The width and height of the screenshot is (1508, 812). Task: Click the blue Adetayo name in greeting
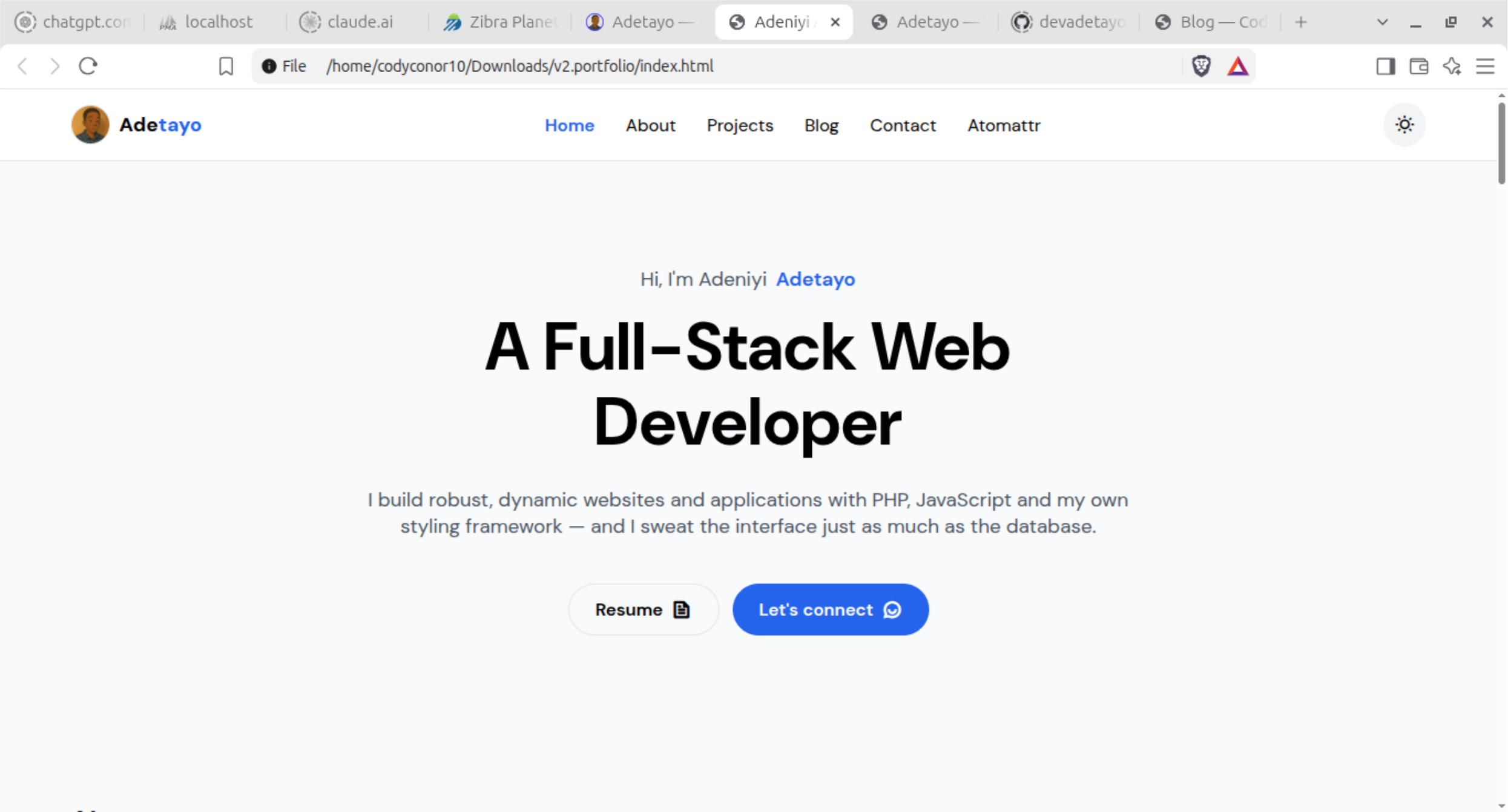(x=815, y=279)
